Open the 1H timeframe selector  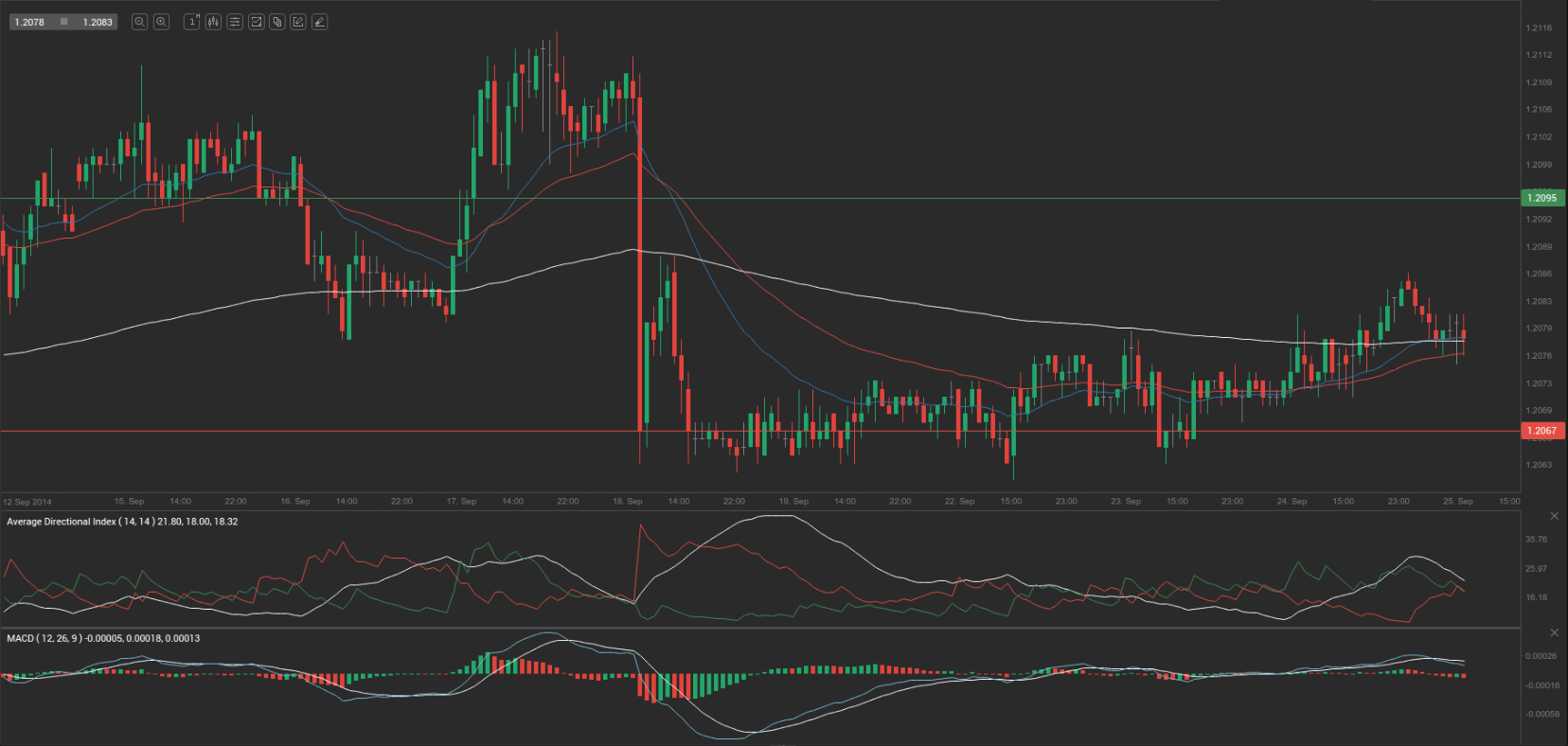191,22
